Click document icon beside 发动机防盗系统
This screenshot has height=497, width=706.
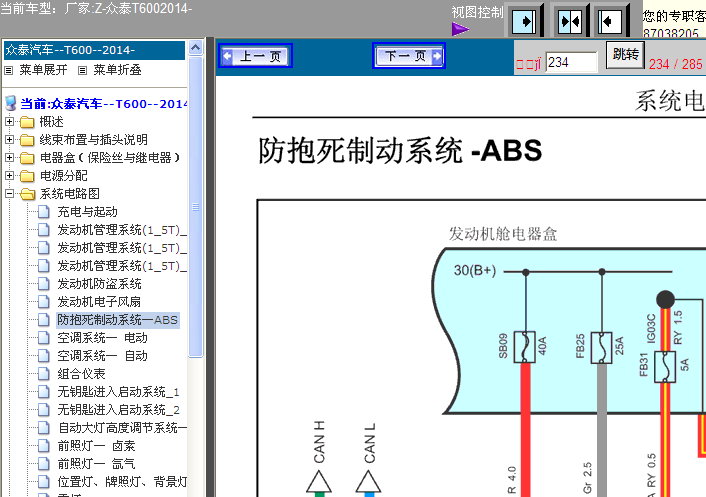click(44, 284)
